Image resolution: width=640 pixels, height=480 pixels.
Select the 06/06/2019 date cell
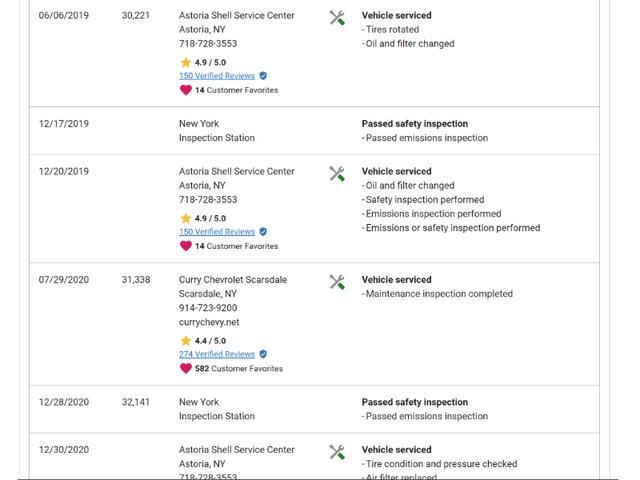pyautogui.click(x=64, y=16)
